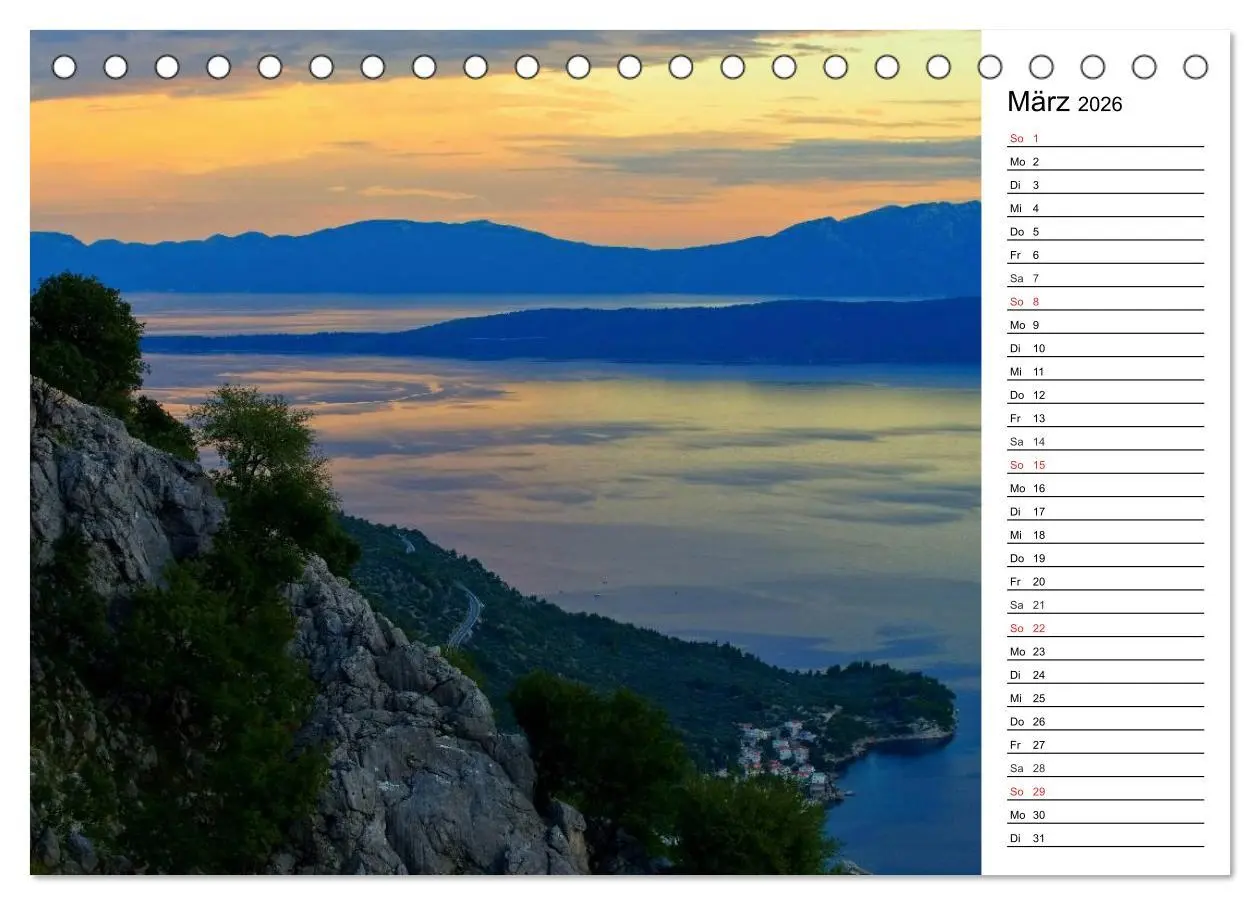Select the date row 'Mi 4'
The height and width of the screenshot is (905, 1260).
coord(1105,208)
